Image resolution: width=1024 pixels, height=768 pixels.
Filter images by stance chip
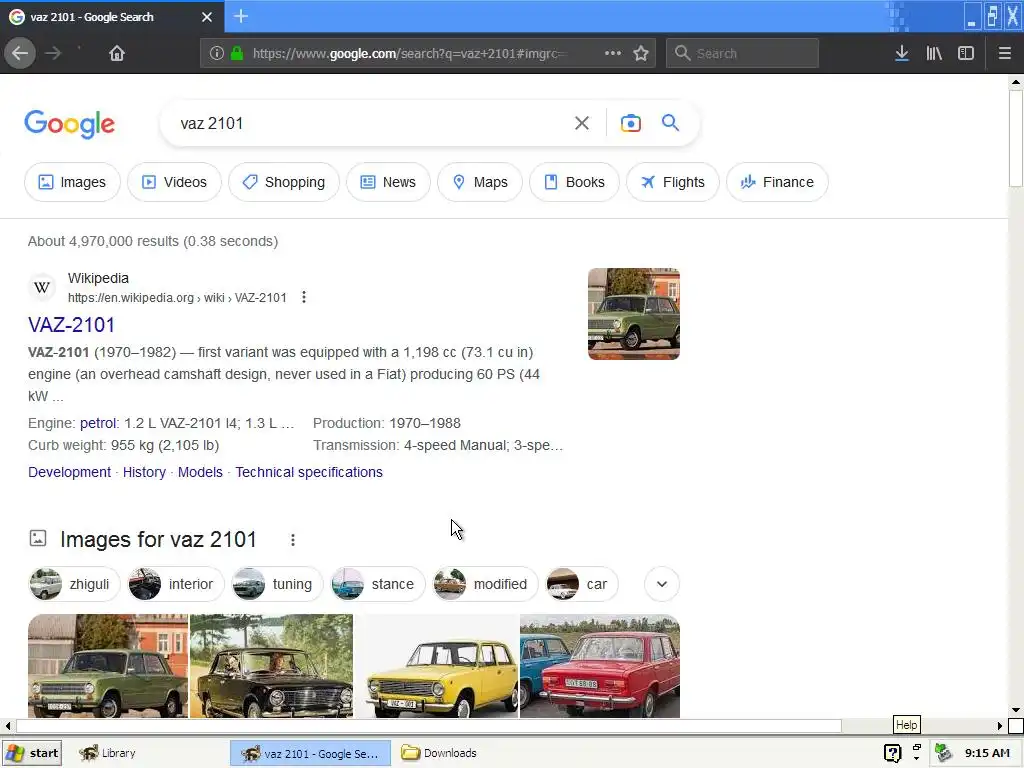coord(378,584)
